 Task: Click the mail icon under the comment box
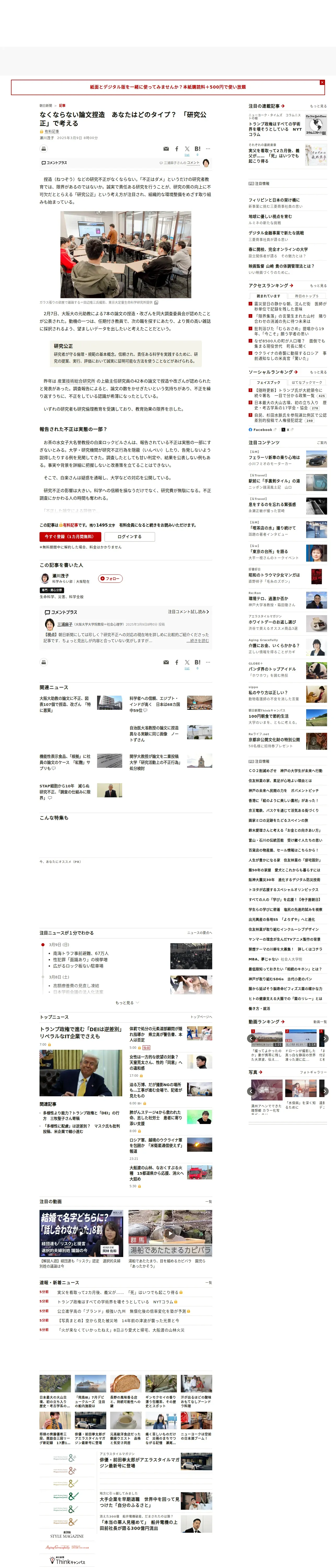click(166, 662)
